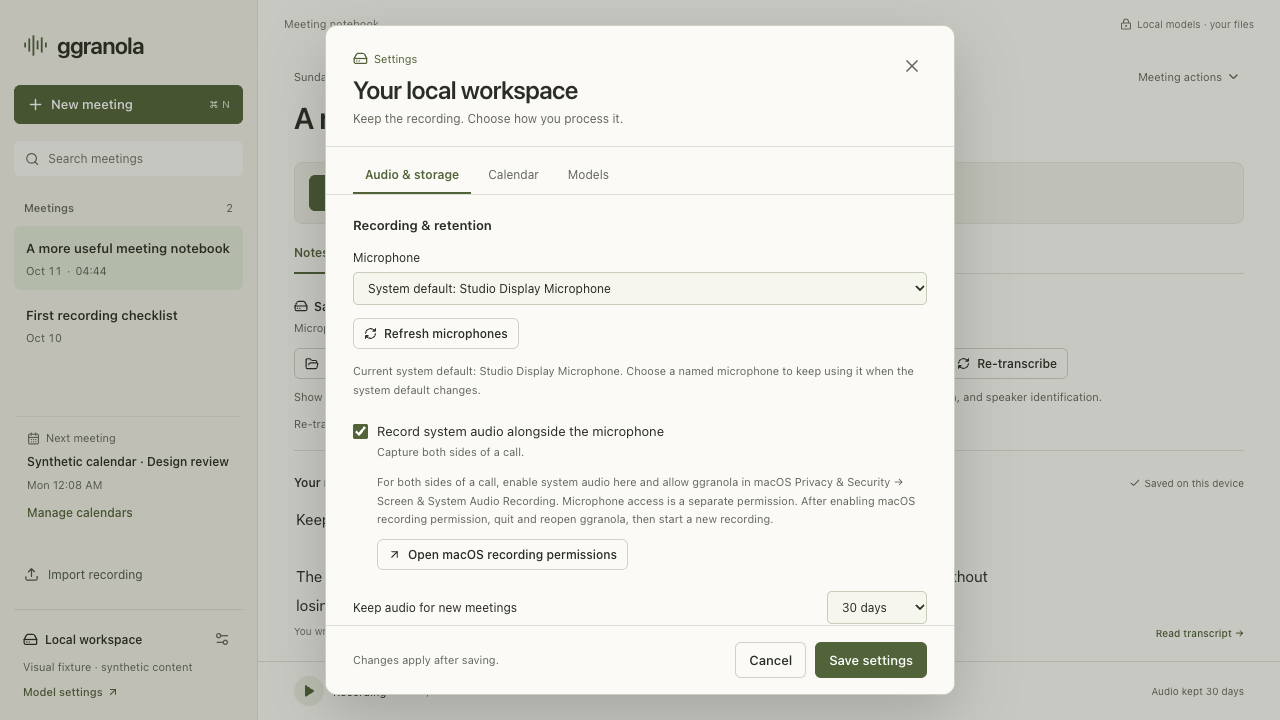Click Import recording

(84, 575)
